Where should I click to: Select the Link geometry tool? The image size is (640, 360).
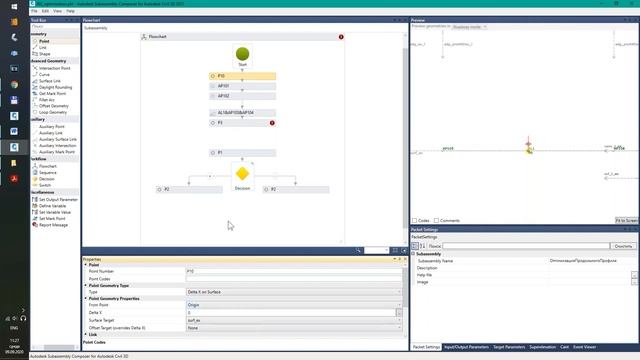tap(42, 48)
